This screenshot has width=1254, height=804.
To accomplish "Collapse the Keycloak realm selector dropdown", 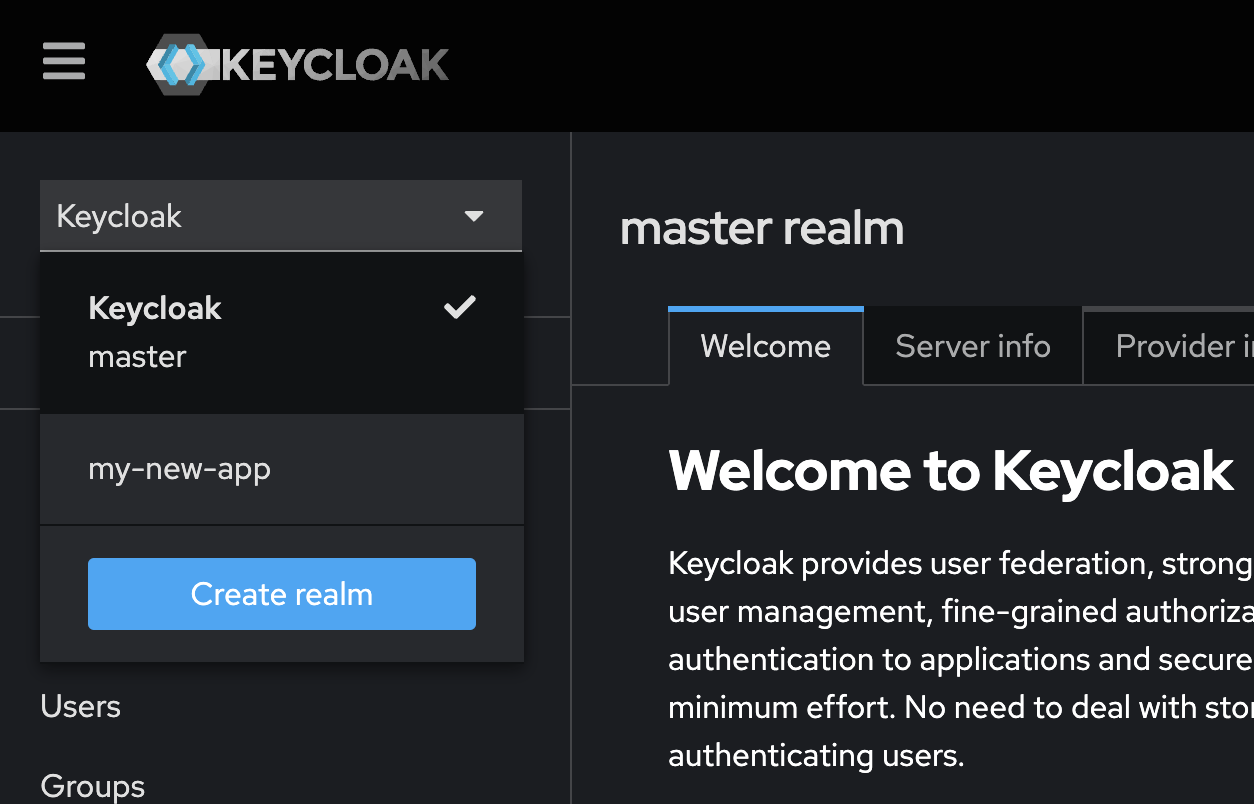I will [x=281, y=216].
